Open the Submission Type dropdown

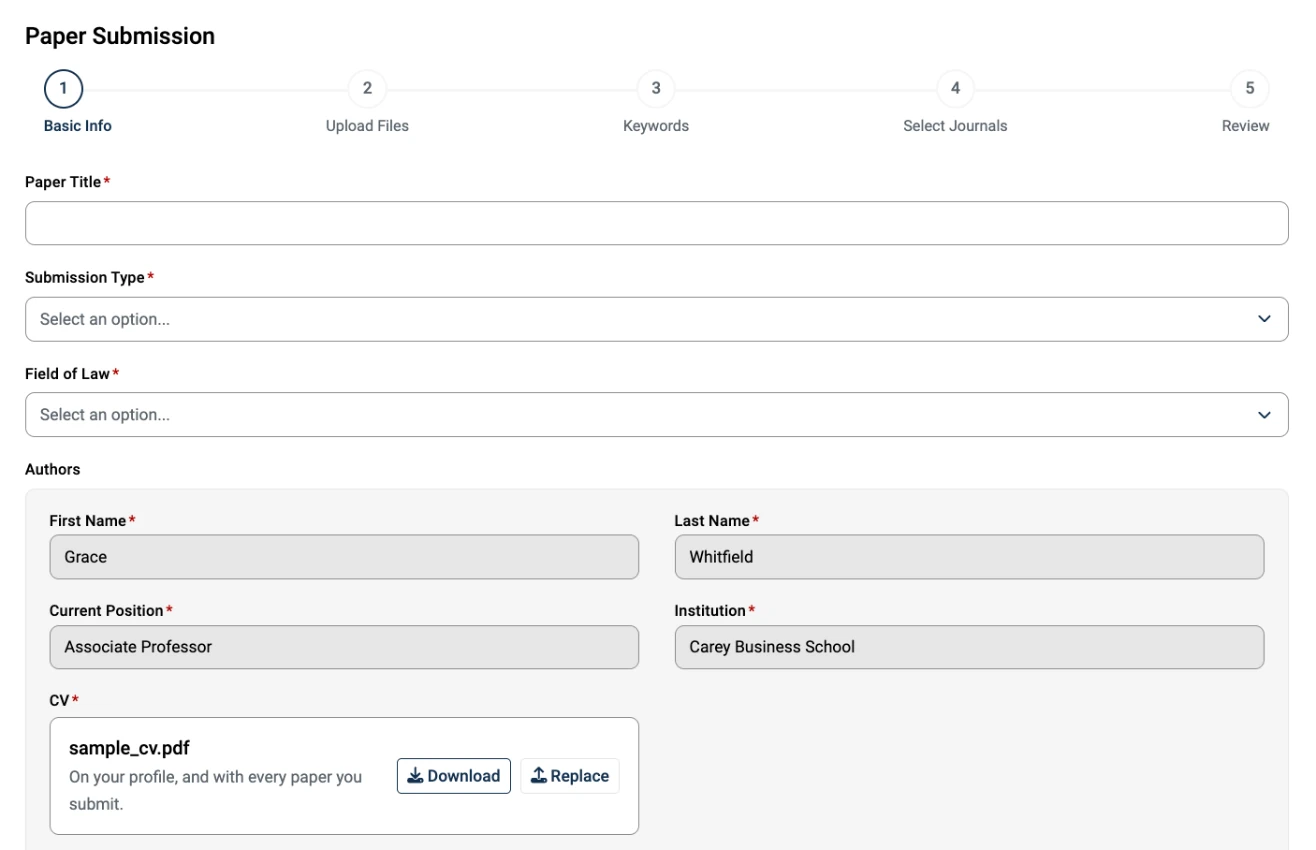[x=656, y=319]
